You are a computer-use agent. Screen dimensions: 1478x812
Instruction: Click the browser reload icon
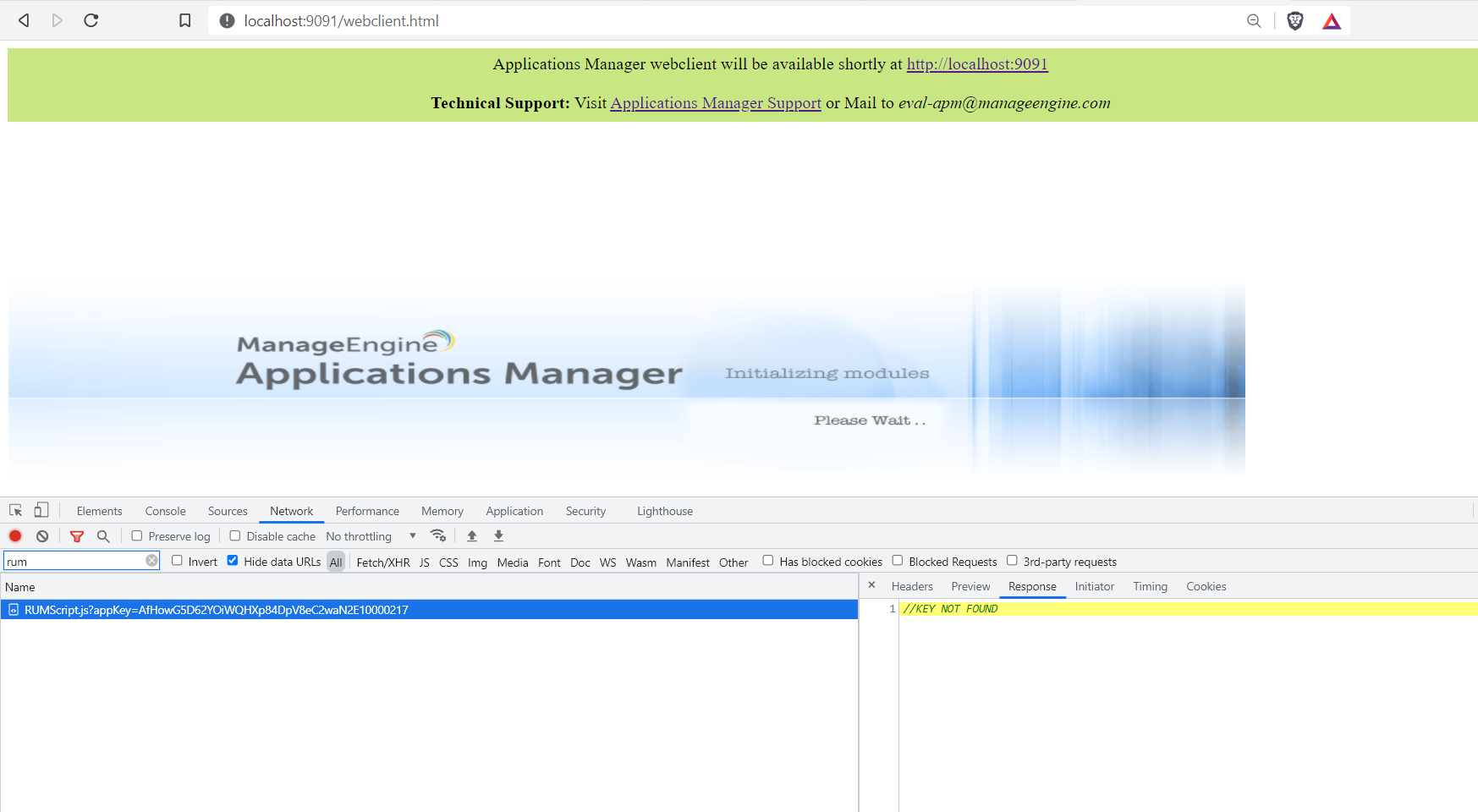pyautogui.click(x=91, y=21)
